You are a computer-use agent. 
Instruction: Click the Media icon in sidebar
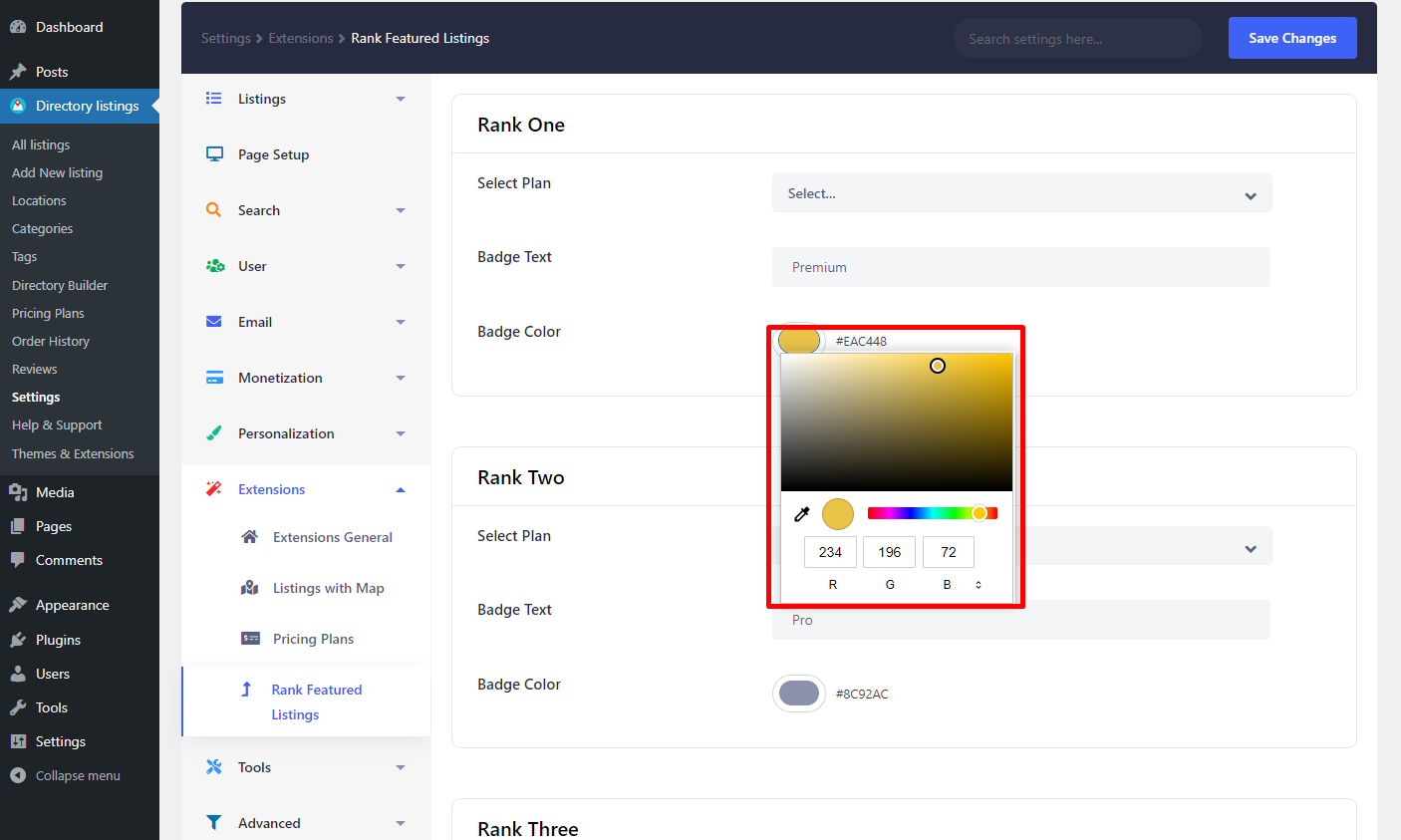point(18,492)
